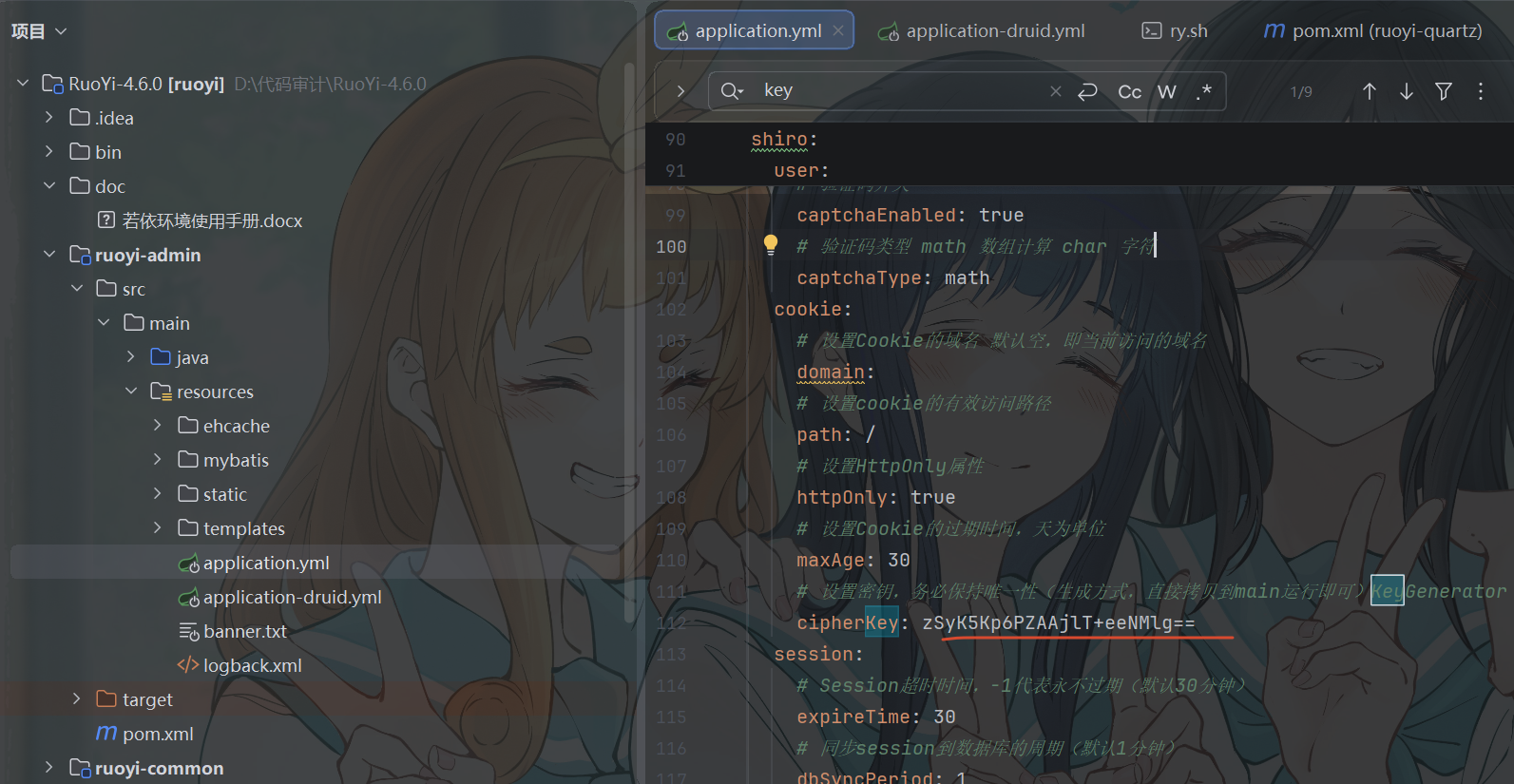
Task: Select pom.xml under ruoyi-admin
Action: (144, 734)
